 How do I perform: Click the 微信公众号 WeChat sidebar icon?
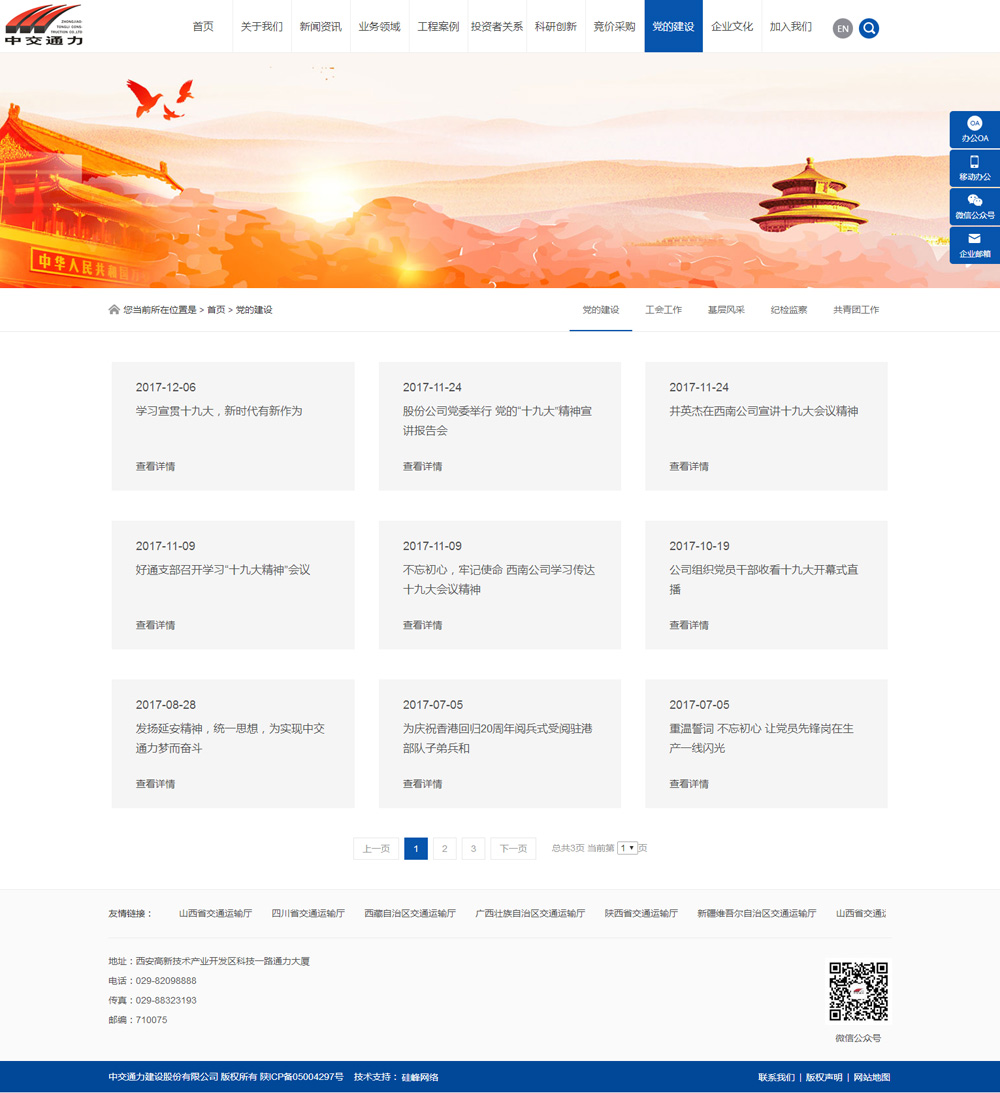pos(974,207)
